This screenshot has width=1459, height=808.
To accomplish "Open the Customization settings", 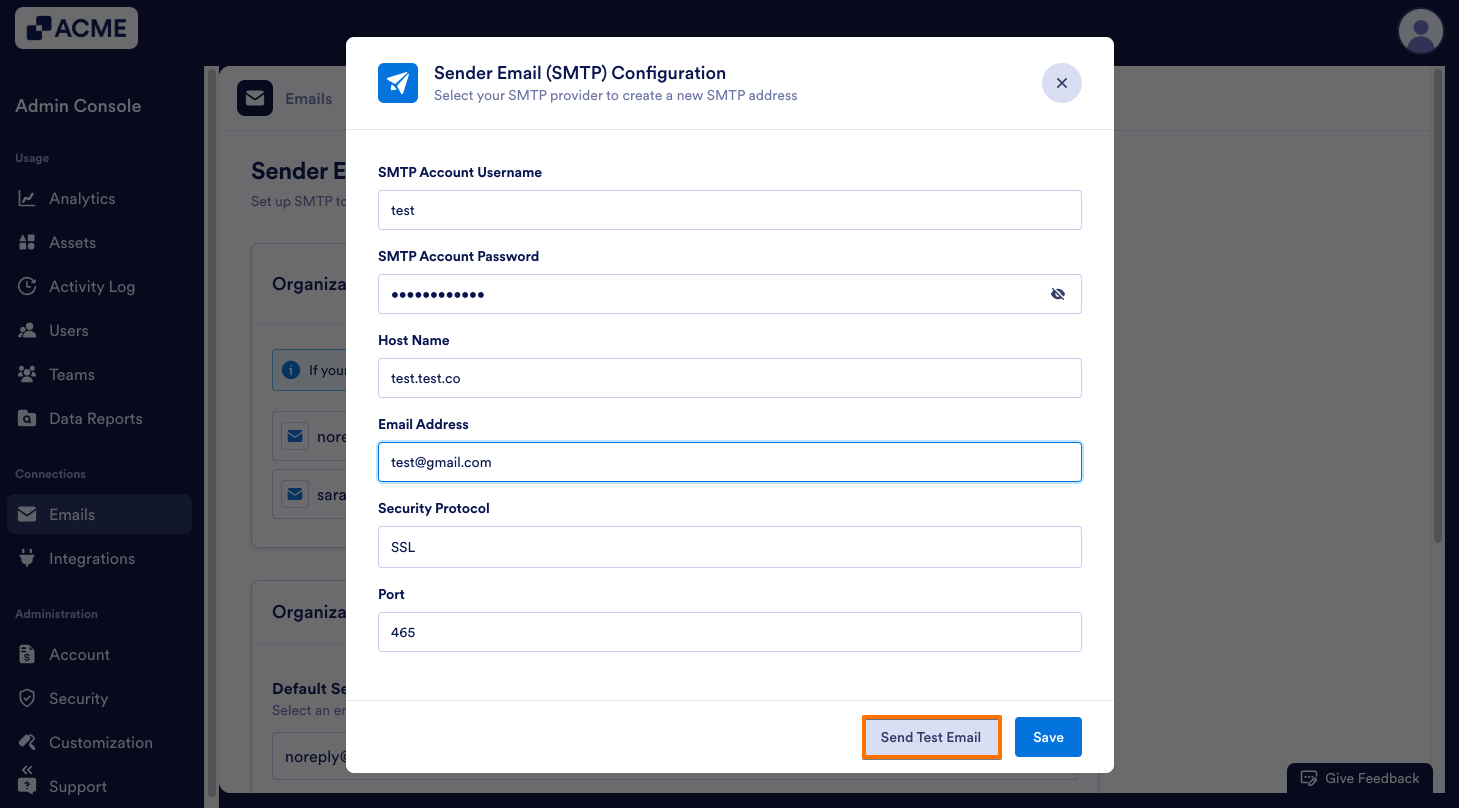I will click(101, 742).
